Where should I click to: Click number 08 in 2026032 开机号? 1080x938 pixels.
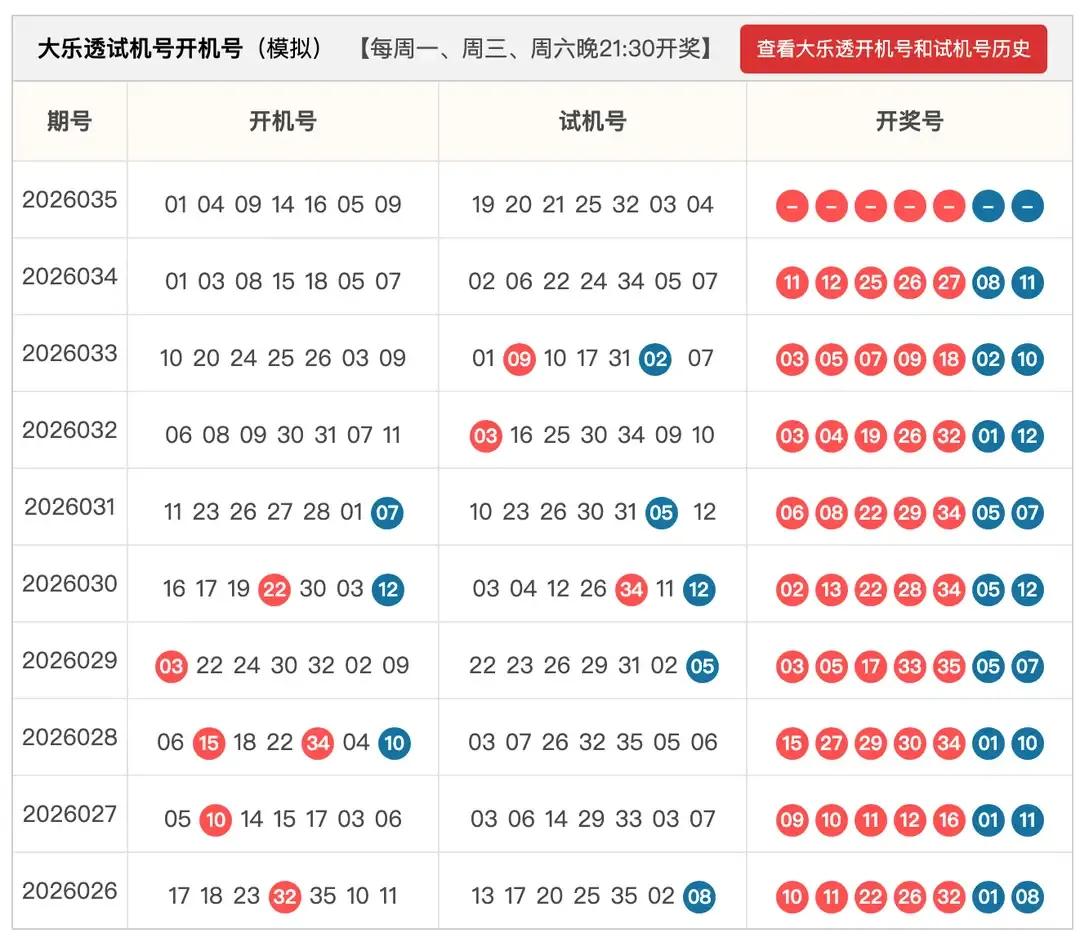point(216,435)
